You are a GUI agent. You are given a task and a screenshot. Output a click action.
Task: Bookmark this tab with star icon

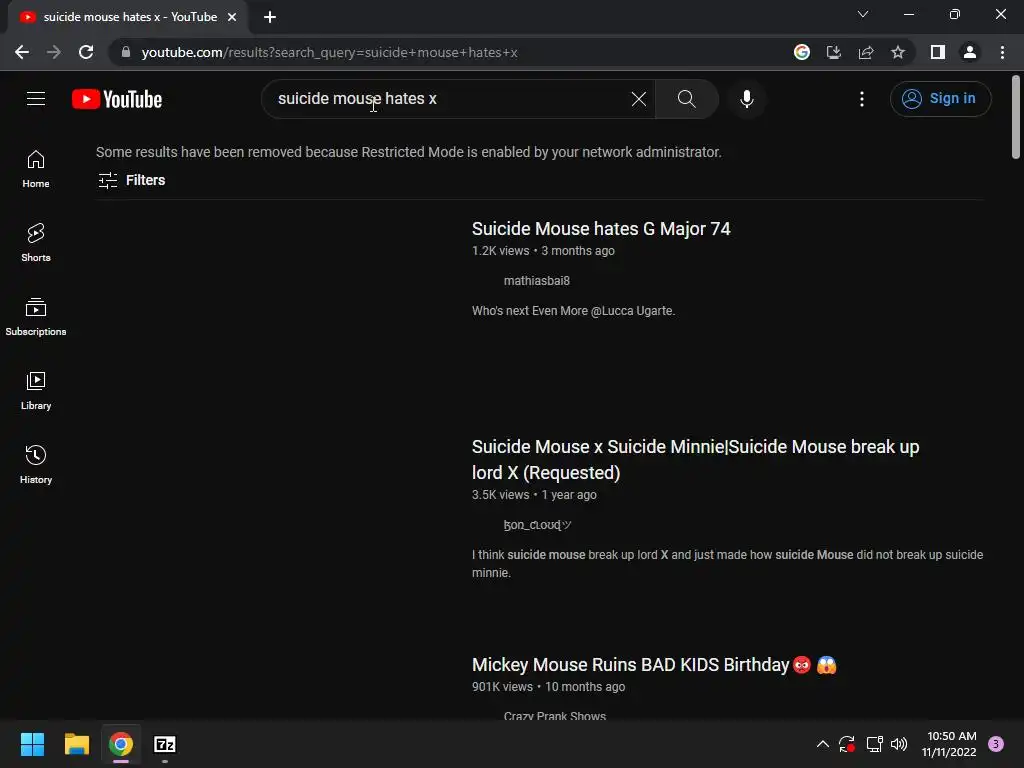[898, 52]
